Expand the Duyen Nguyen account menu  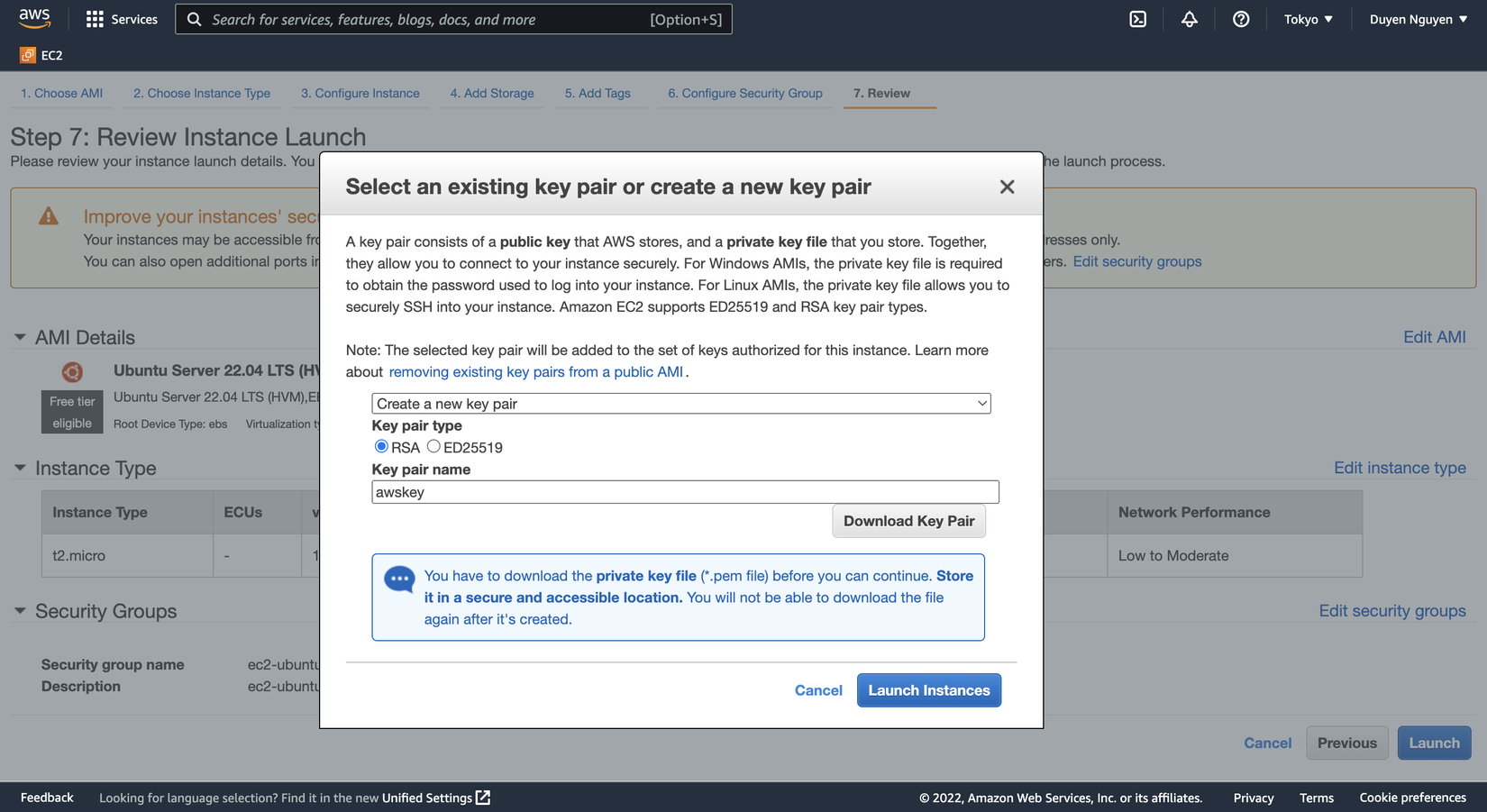click(1418, 19)
